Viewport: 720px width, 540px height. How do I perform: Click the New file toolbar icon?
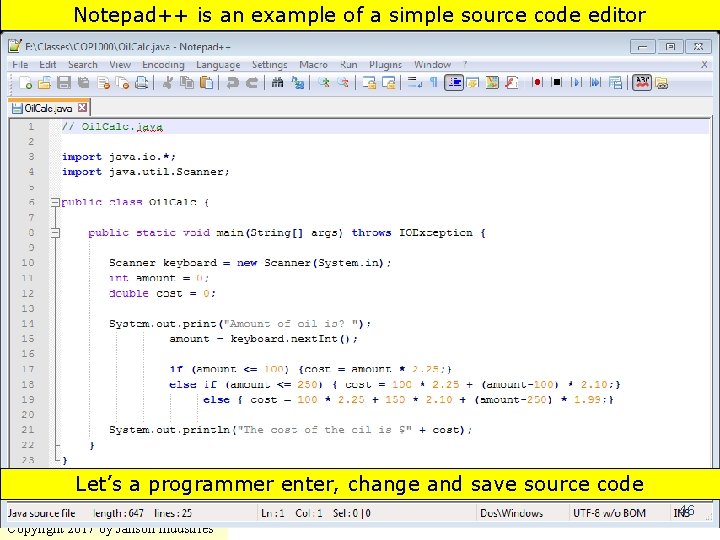(x=25, y=83)
